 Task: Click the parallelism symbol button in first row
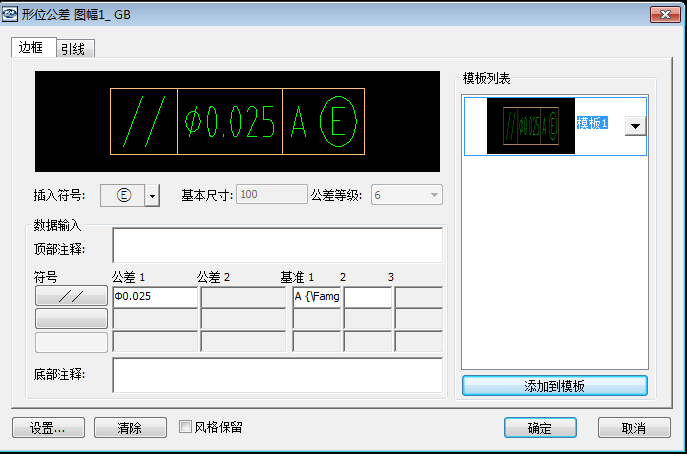[x=71, y=296]
